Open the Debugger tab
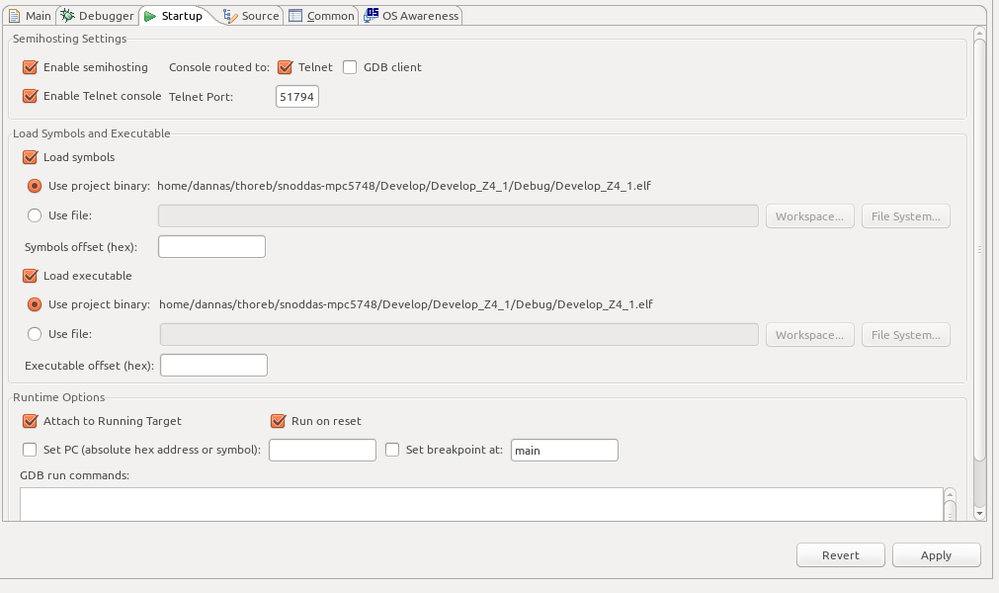This screenshot has width=999, height=593. tap(97, 16)
